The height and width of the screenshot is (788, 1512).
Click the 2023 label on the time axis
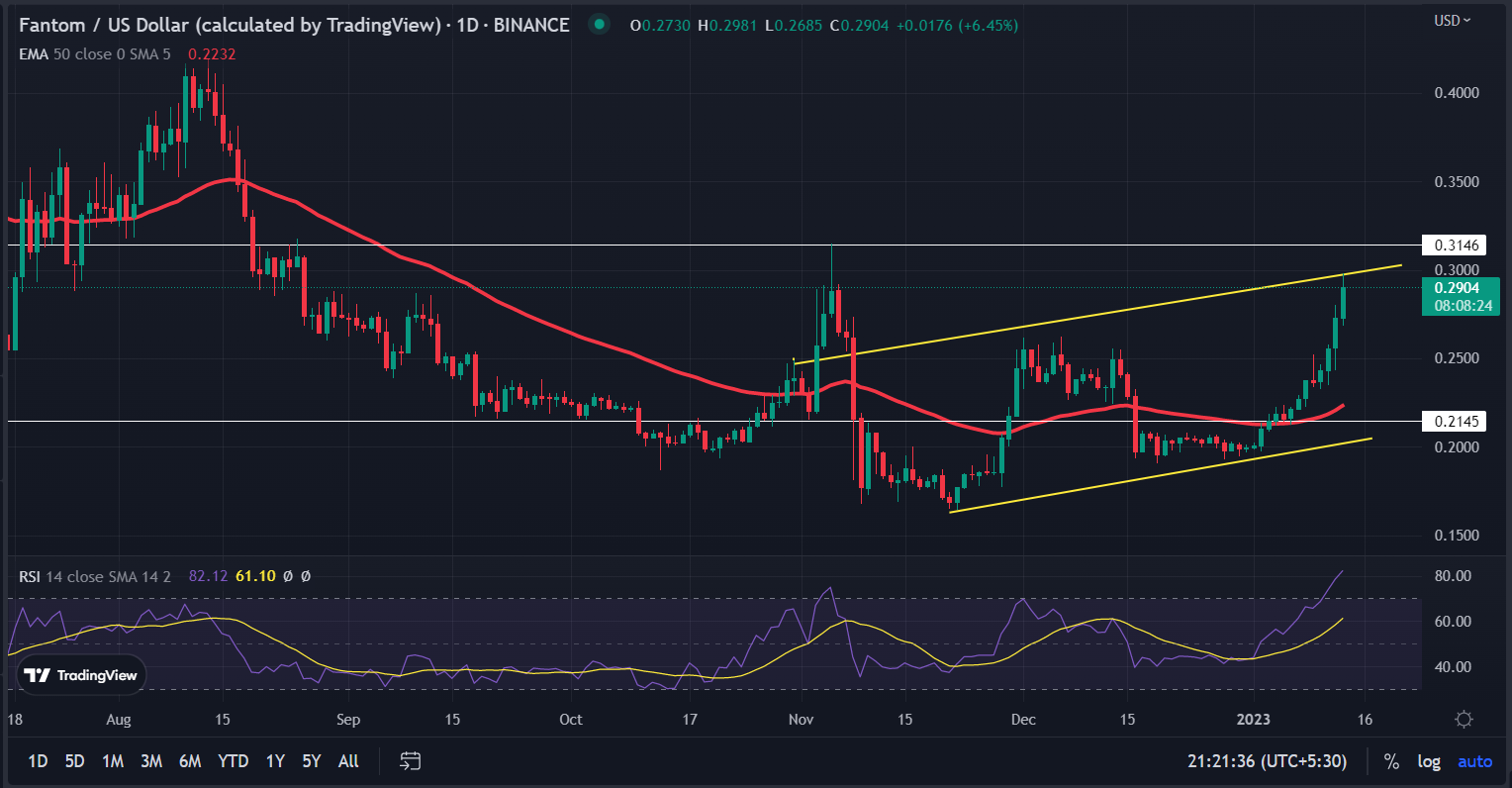1255,720
